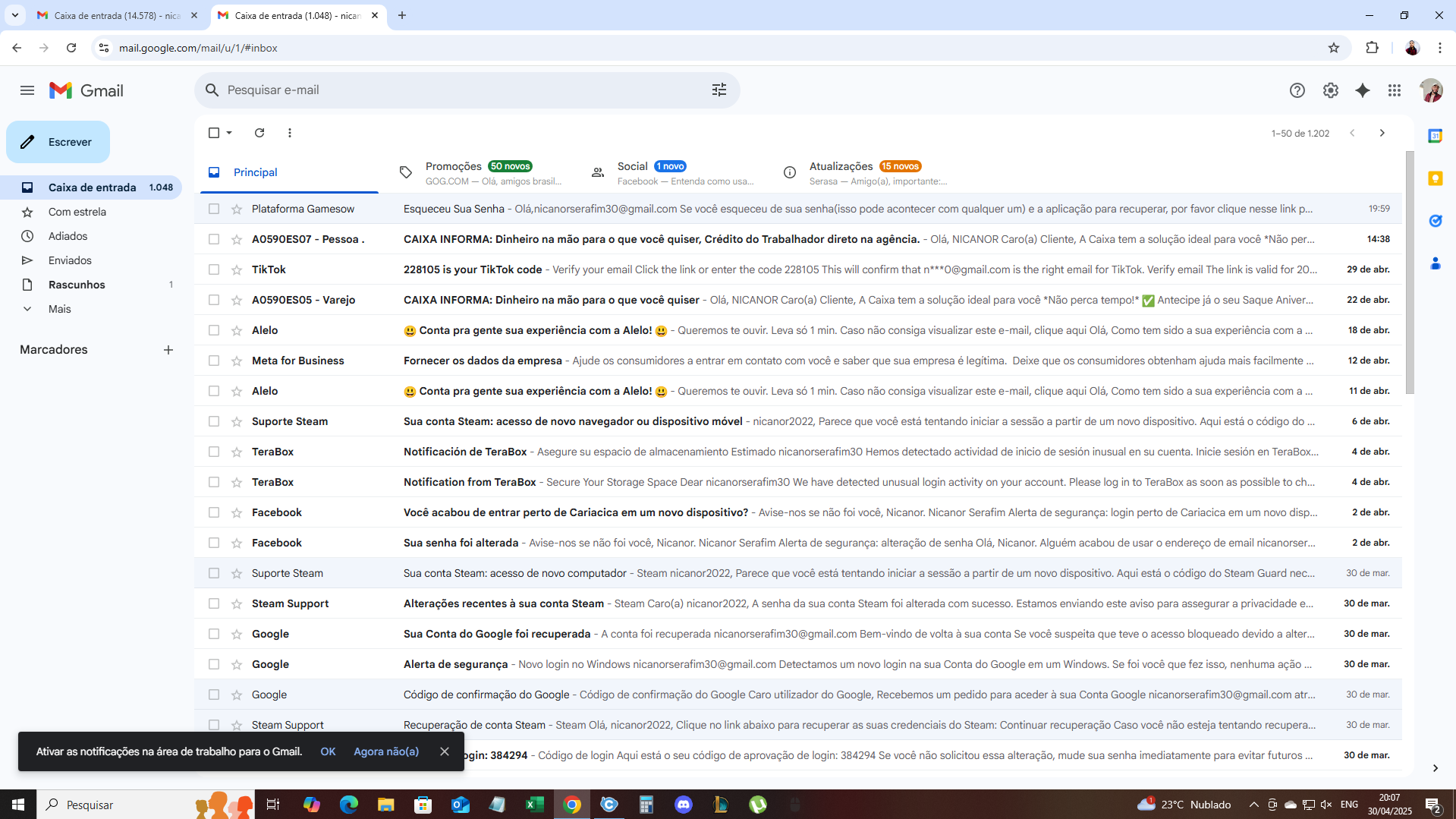This screenshot has width=1456, height=819.
Task: Check the Facebook 'Sua senha foi alterada' checkbox
Action: click(x=214, y=543)
